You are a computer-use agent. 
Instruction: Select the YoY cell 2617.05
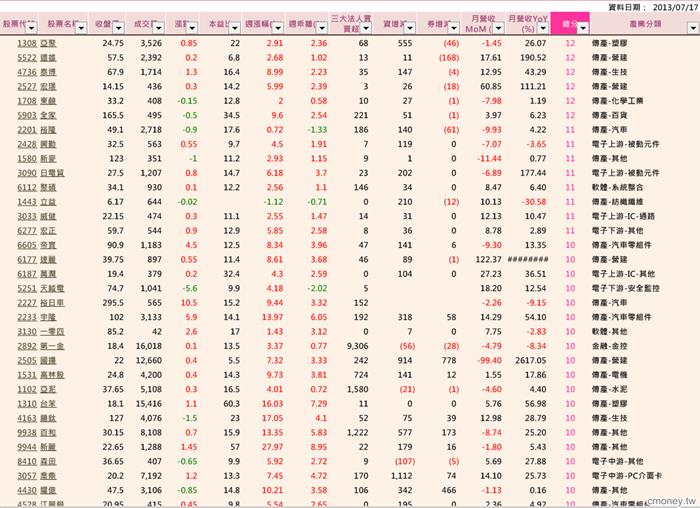click(531, 361)
